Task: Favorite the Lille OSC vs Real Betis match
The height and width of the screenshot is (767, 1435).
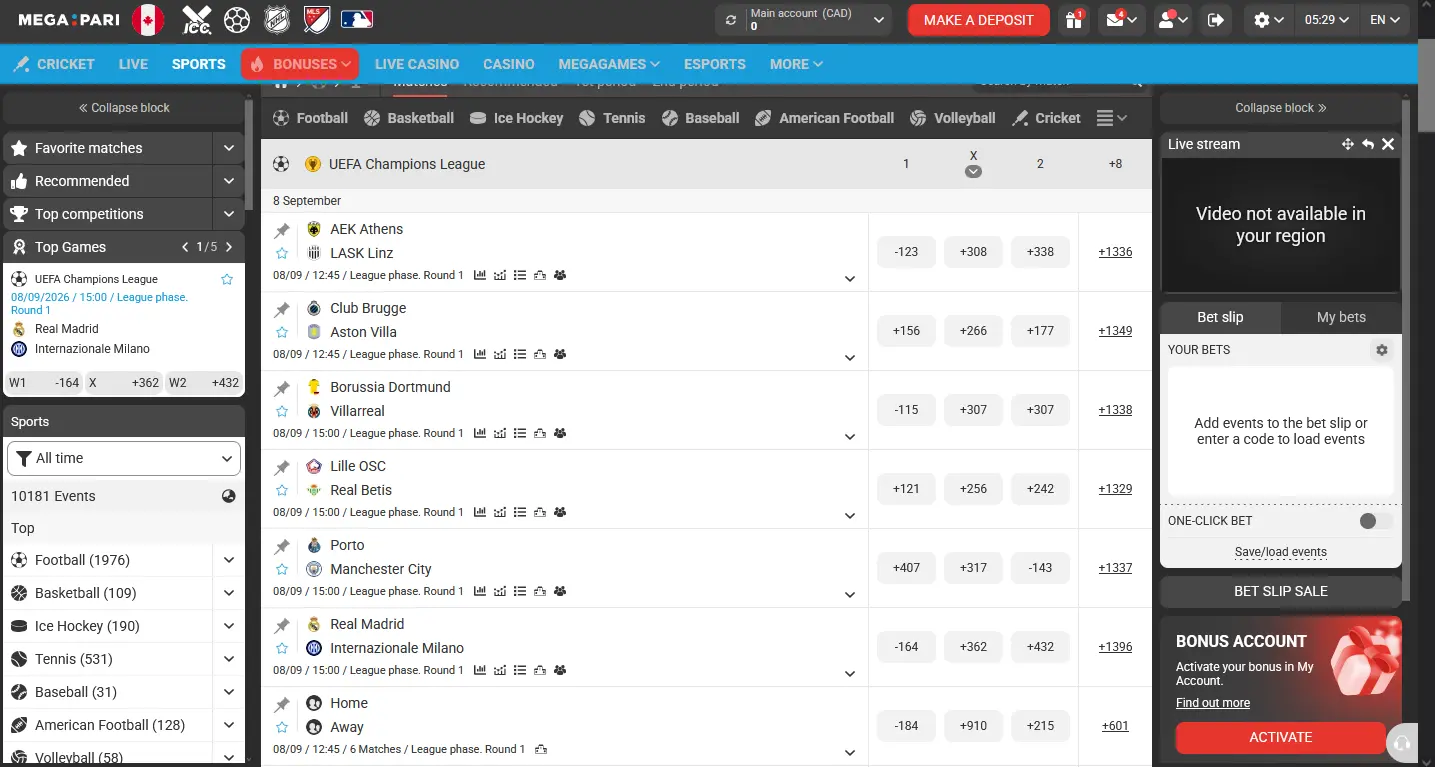Action: 282,490
